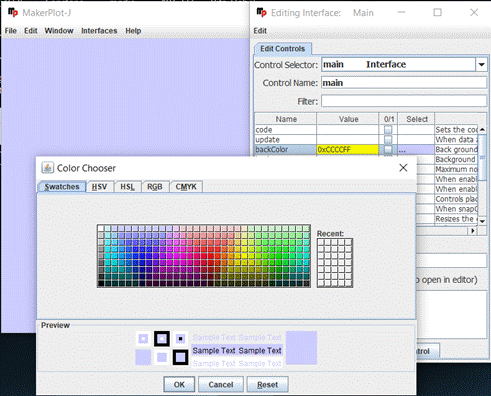Toggle the 0/1 checkbox in code row
This screenshot has width=491, height=396.
click(388, 130)
